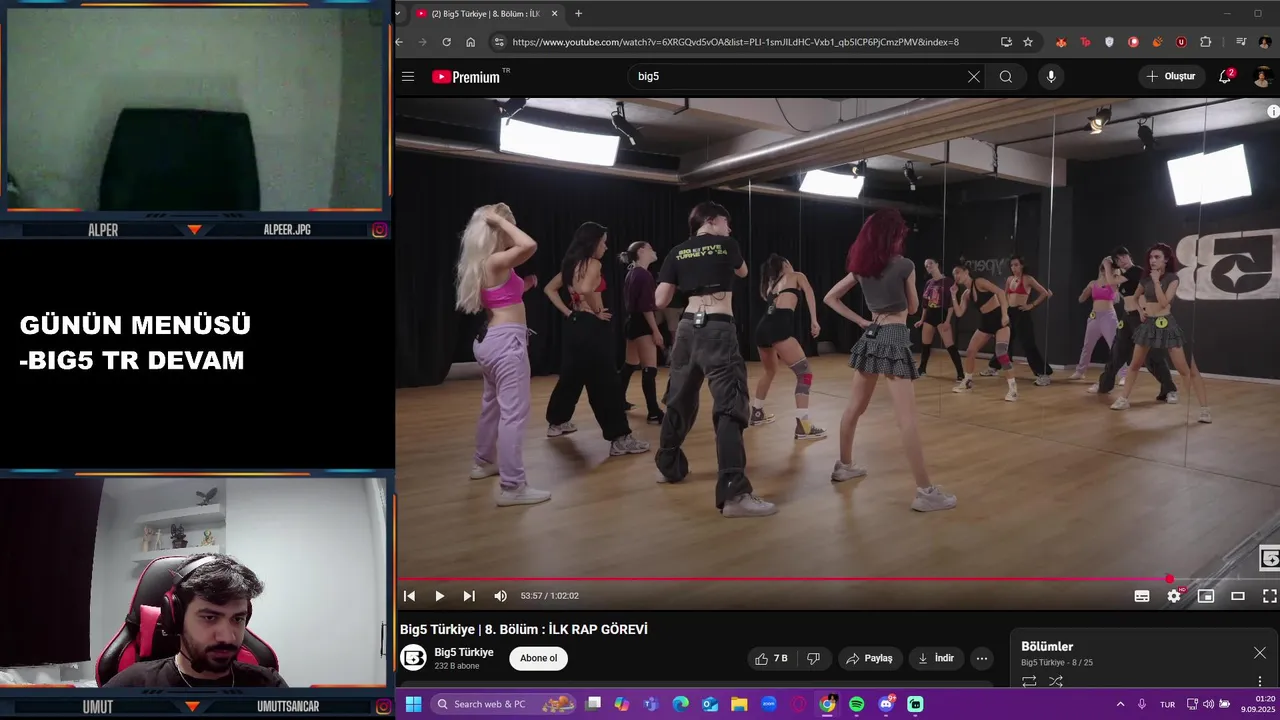Open the Tp extension icon
The height and width of the screenshot is (720, 1280).
(1085, 42)
